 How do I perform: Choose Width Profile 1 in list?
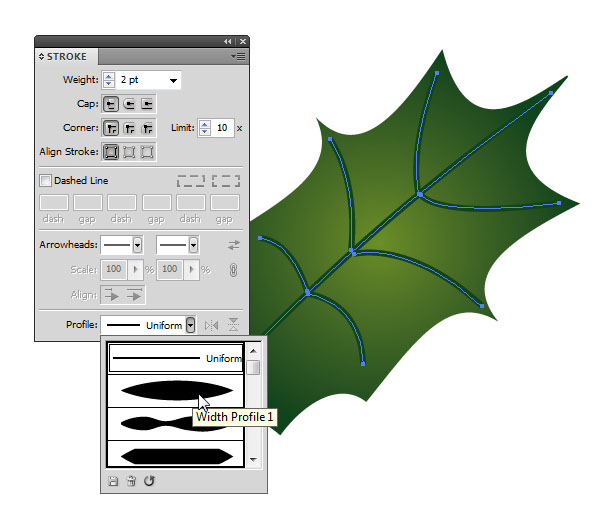[176, 391]
